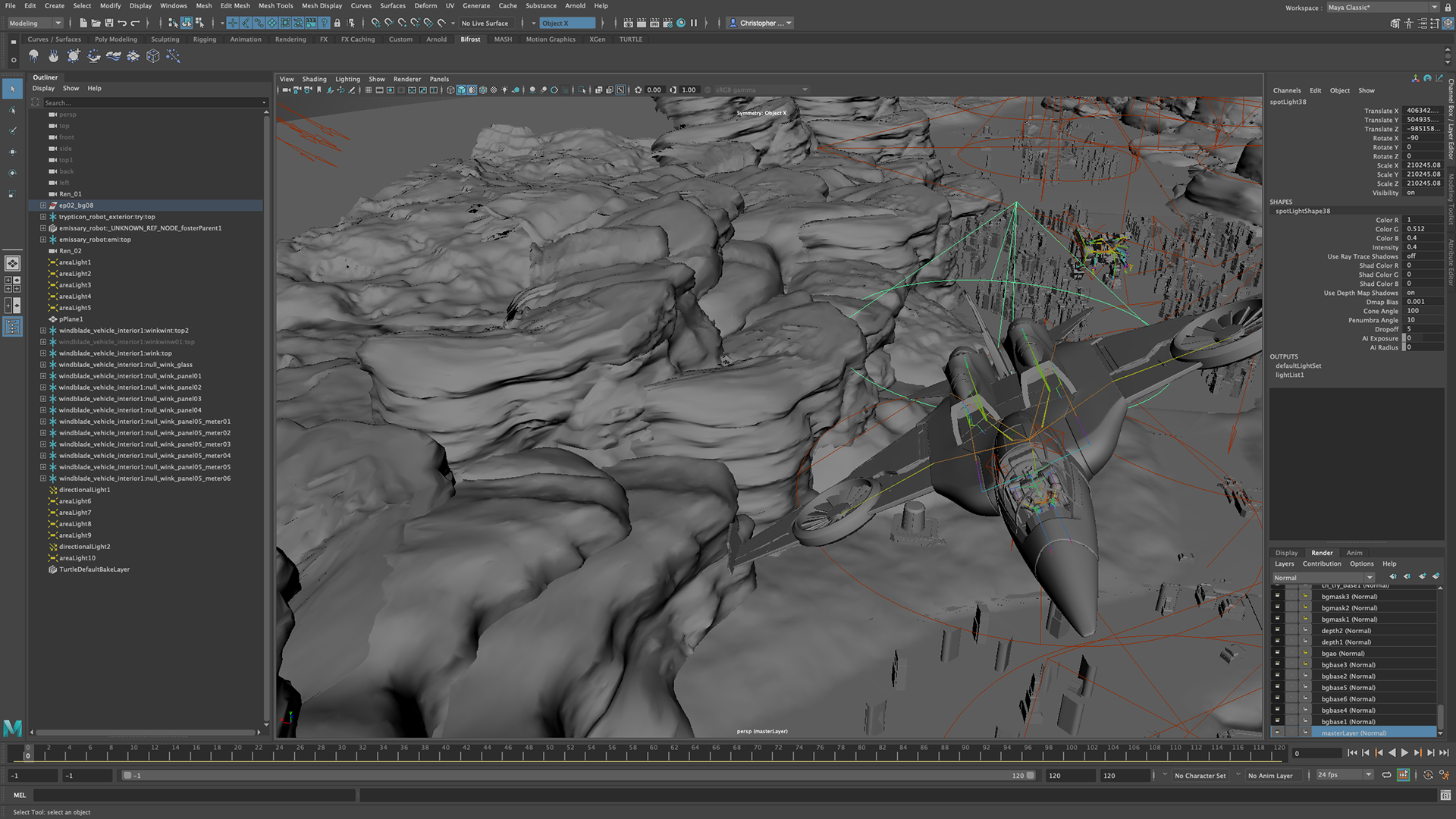Select the Paint Selection tool in toolbox
This screenshot has height=819, width=1456.
tap(12, 131)
